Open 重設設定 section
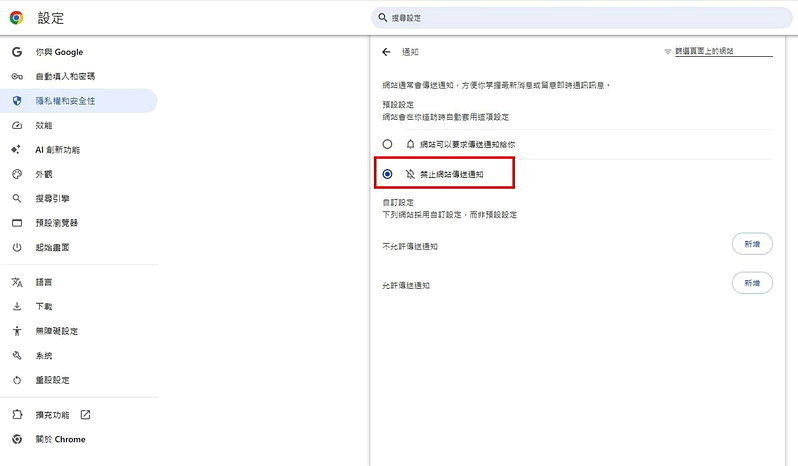Screen dimensions: 798x466 click(79, 380)
